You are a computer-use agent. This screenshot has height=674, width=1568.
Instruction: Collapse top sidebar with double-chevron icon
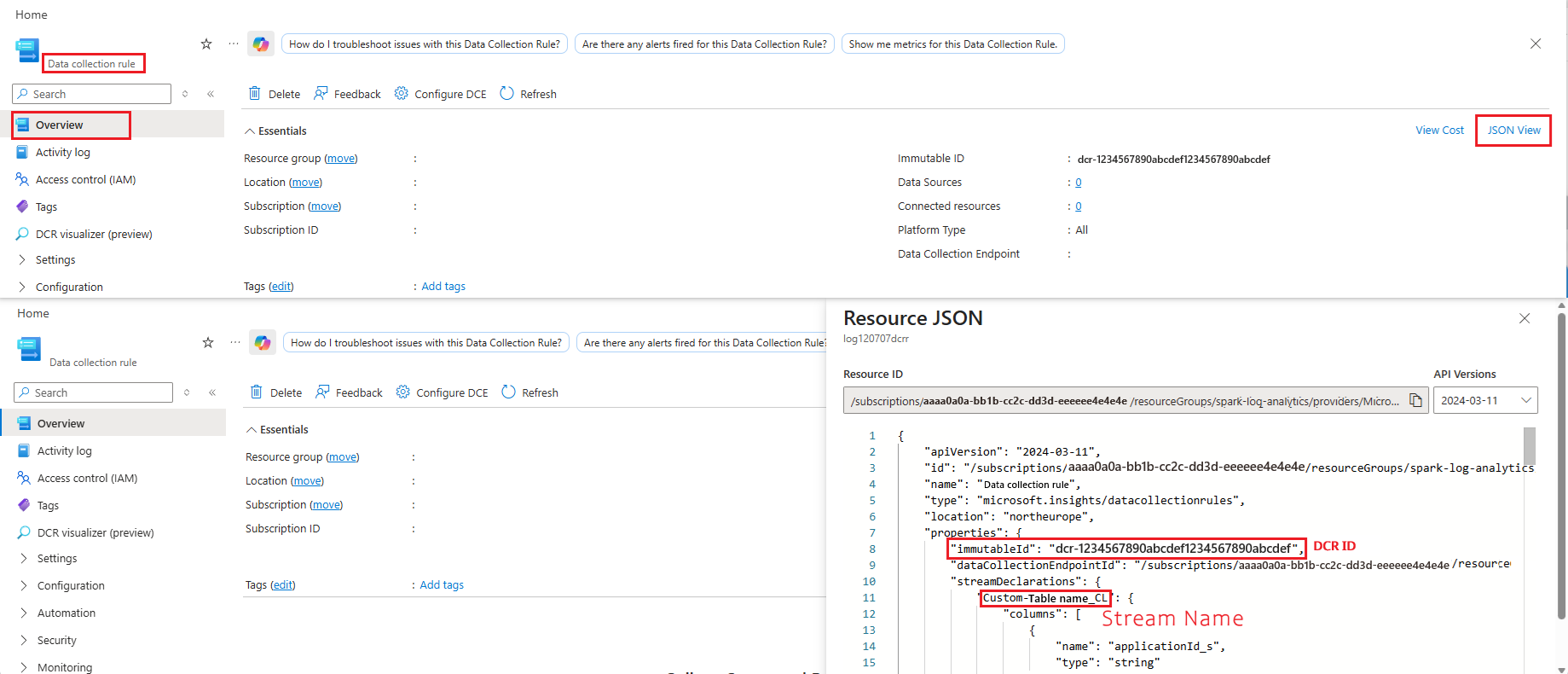[211, 94]
